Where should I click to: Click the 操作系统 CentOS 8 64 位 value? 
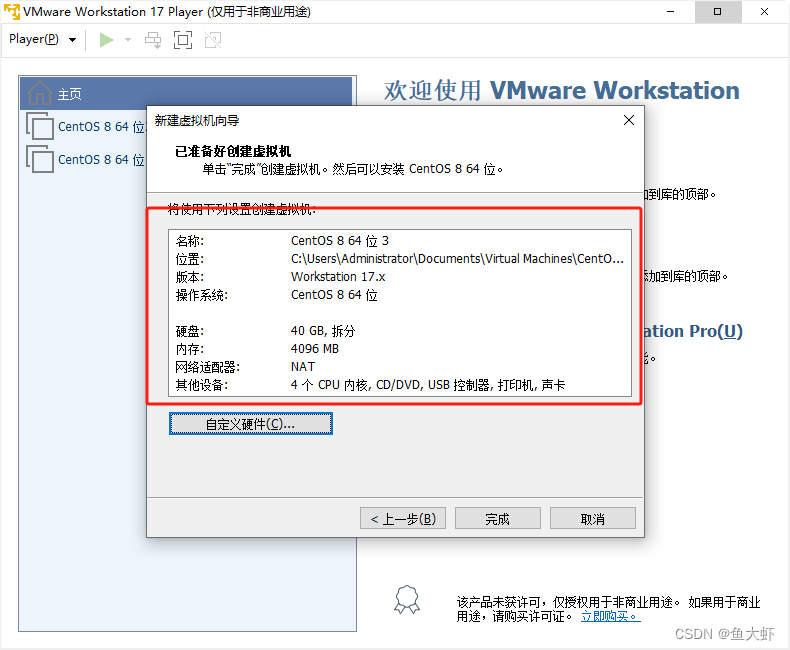[334, 295]
